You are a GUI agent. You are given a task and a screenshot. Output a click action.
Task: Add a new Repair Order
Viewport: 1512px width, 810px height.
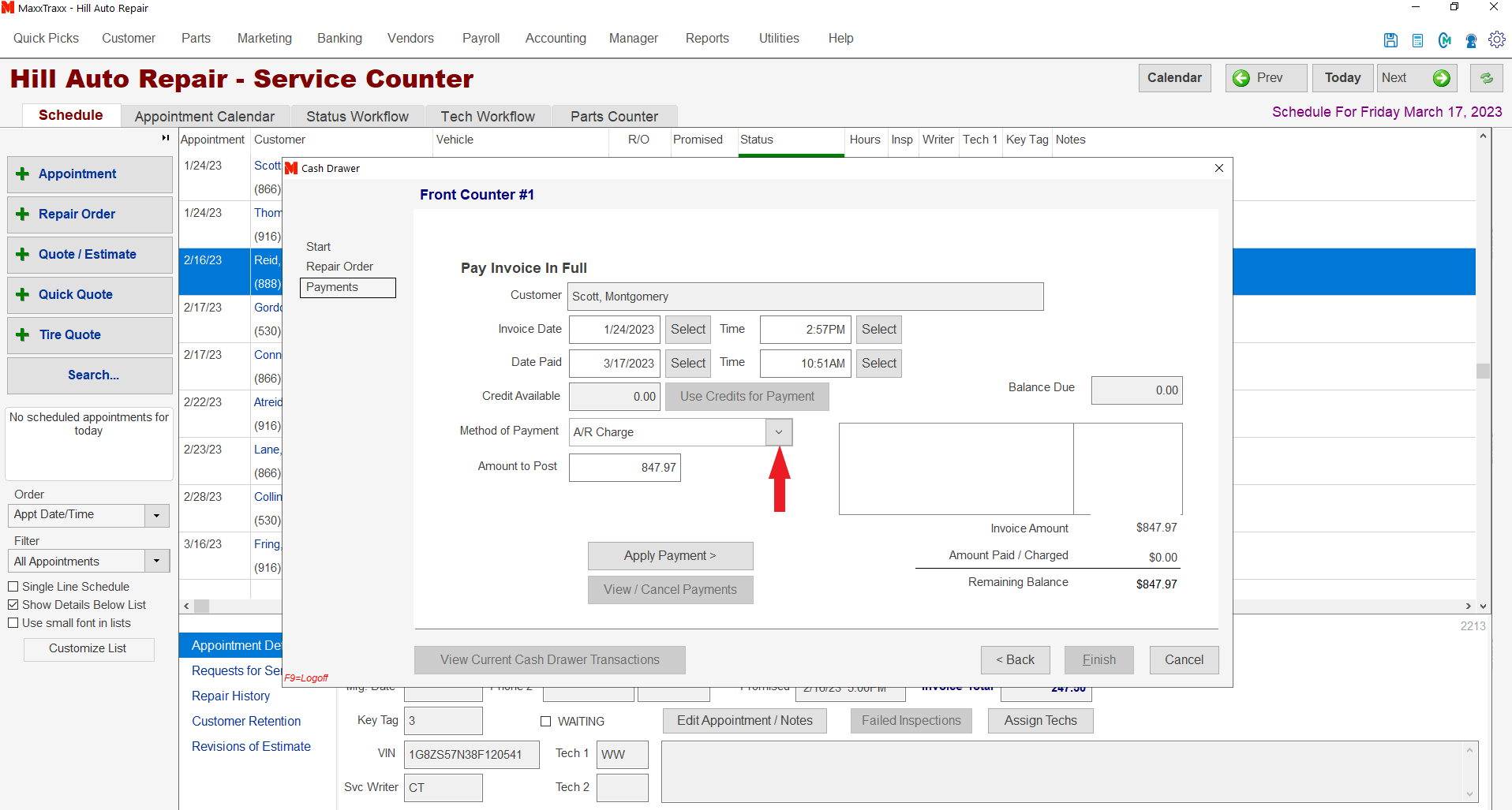pyautogui.click(x=90, y=215)
